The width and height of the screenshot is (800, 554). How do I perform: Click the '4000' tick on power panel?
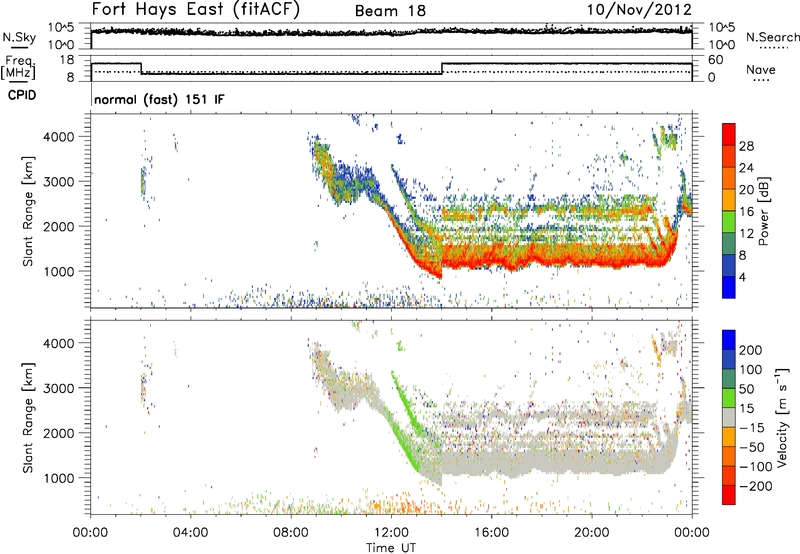(58, 137)
